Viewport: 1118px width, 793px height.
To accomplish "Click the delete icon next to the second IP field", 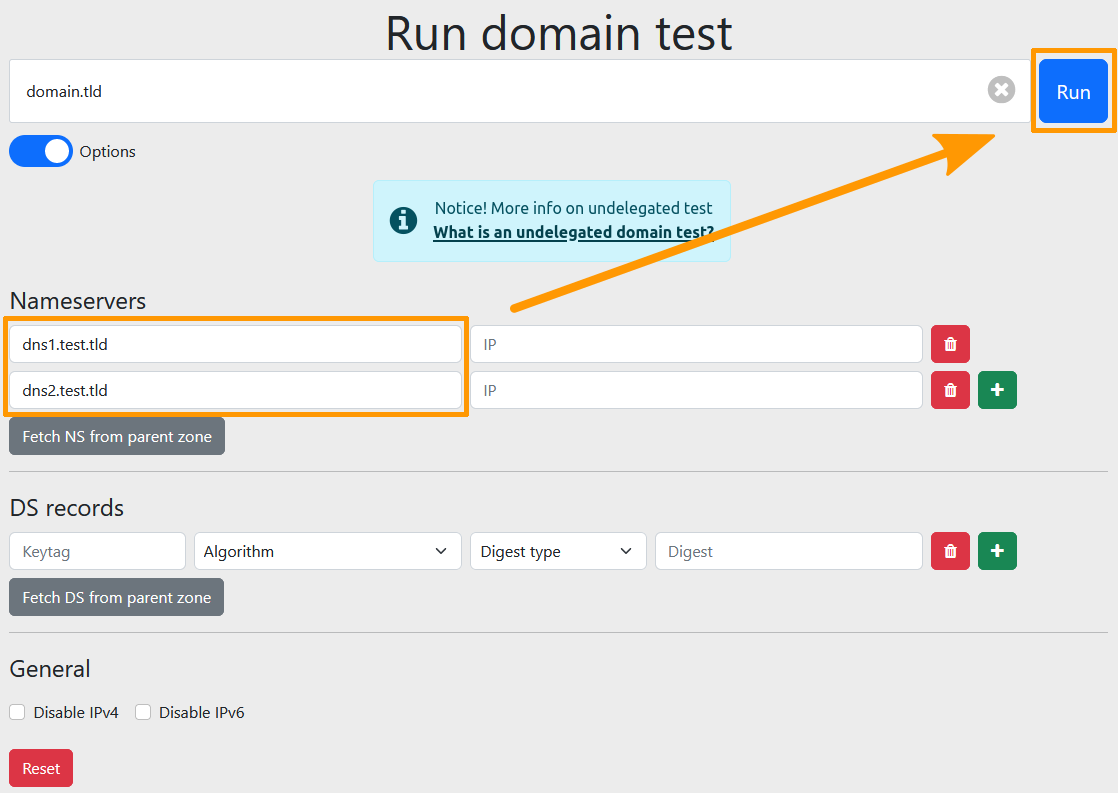I will tap(949, 390).
